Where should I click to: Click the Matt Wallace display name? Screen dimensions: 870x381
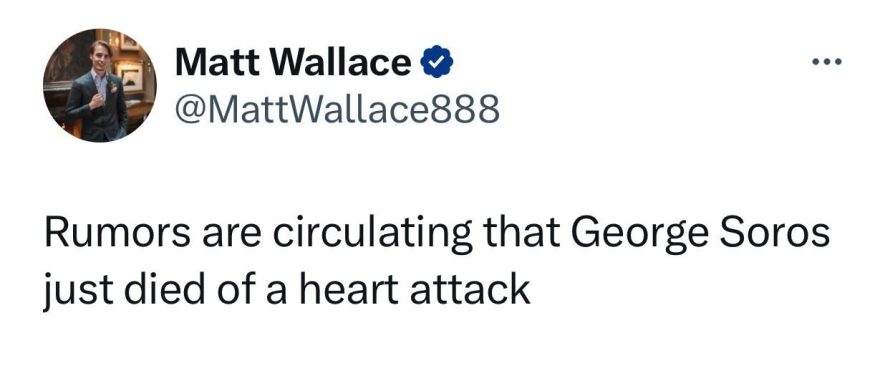click(x=293, y=62)
